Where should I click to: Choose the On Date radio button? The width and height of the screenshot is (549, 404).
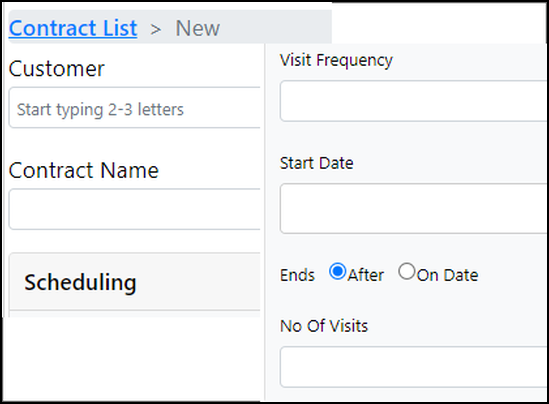pos(406,271)
